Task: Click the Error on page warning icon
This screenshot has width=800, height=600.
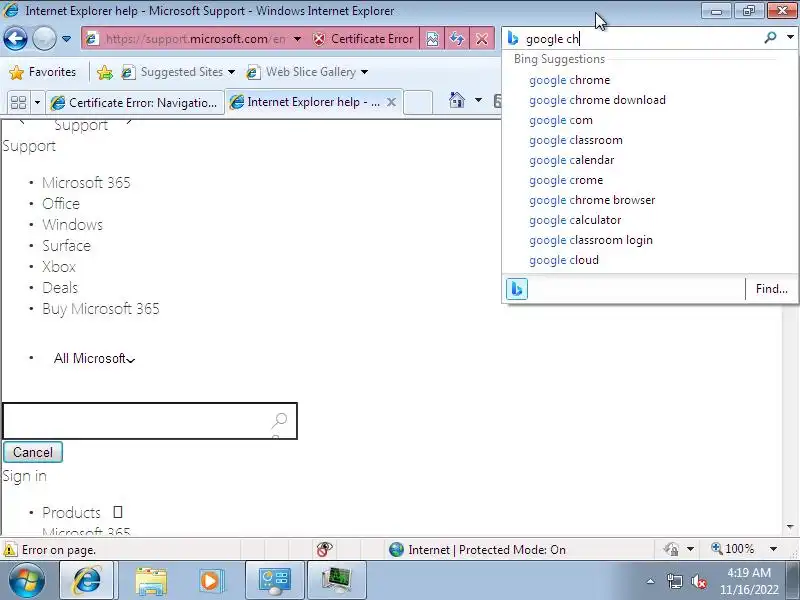Action: (x=10, y=550)
